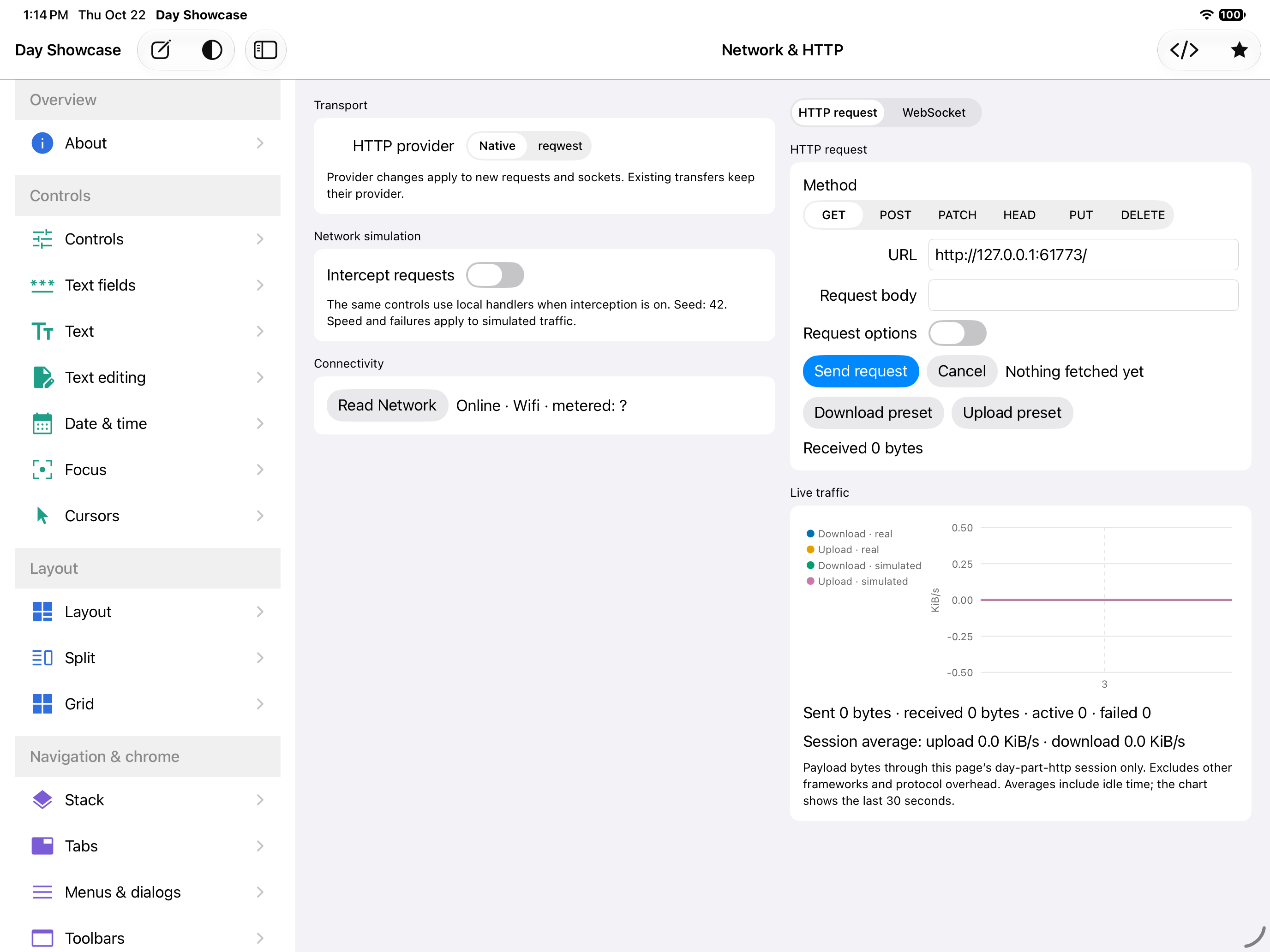
Task: Open the Layout row chevron
Action: (260, 611)
